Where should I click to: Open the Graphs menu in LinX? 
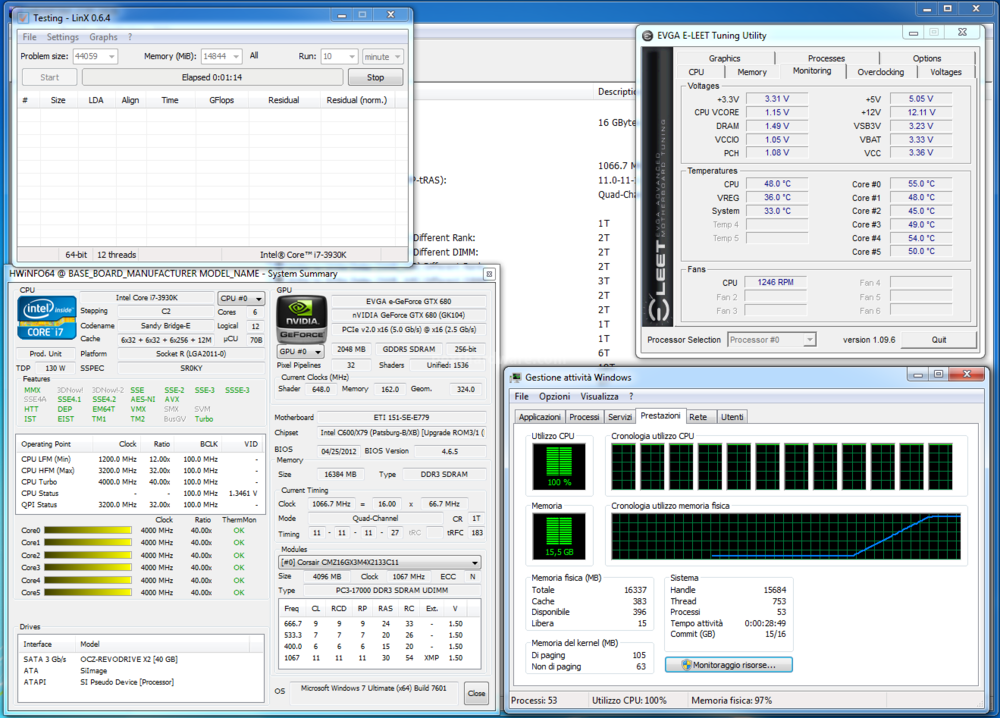pyautogui.click(x=103, y=37)
